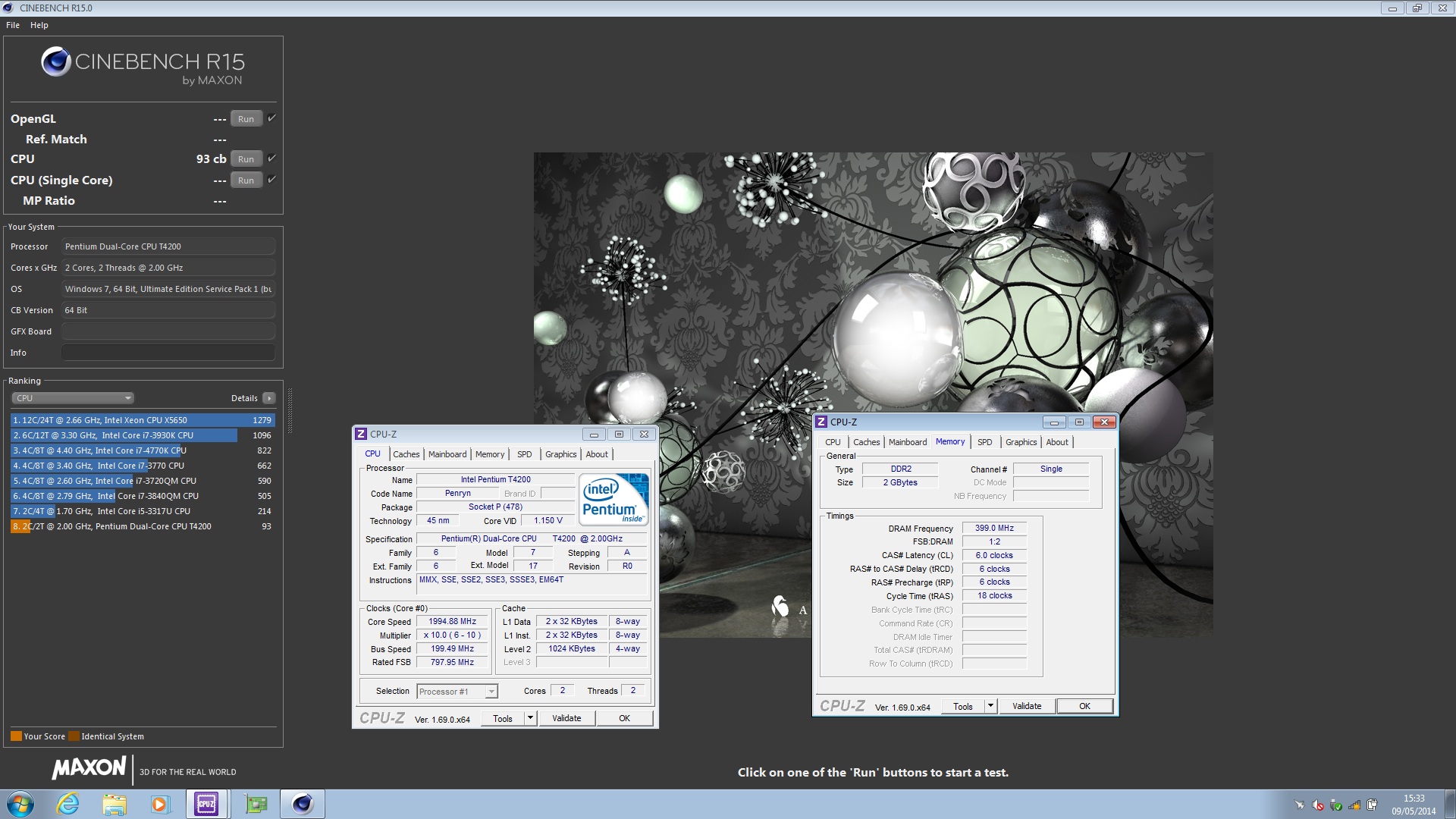Select ranking entry Intel Core i7-4770K CPU
1456x819 pixels.
point(143,450)
